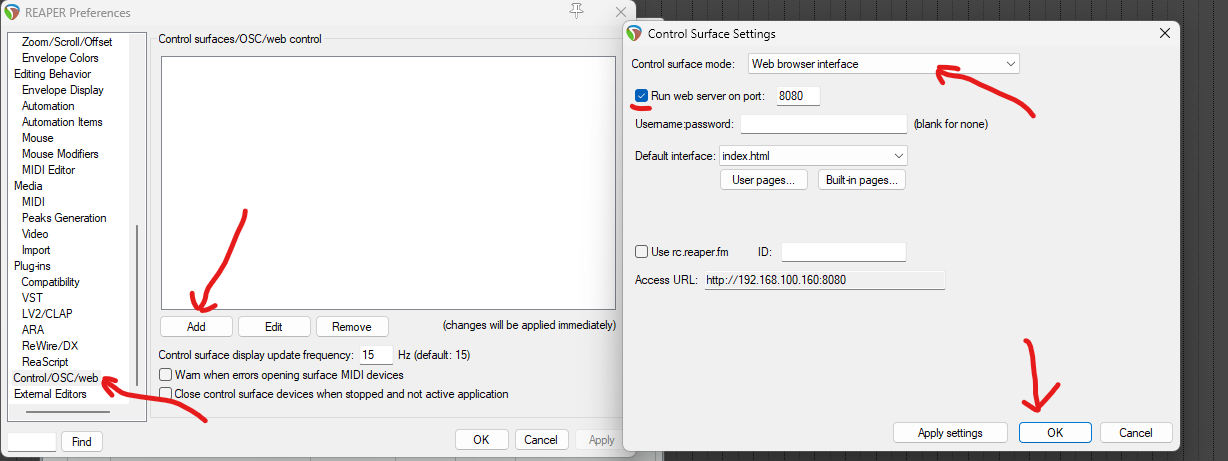Click the Username:password input field
The image size is (1228, 461).
tap(823, 124)
